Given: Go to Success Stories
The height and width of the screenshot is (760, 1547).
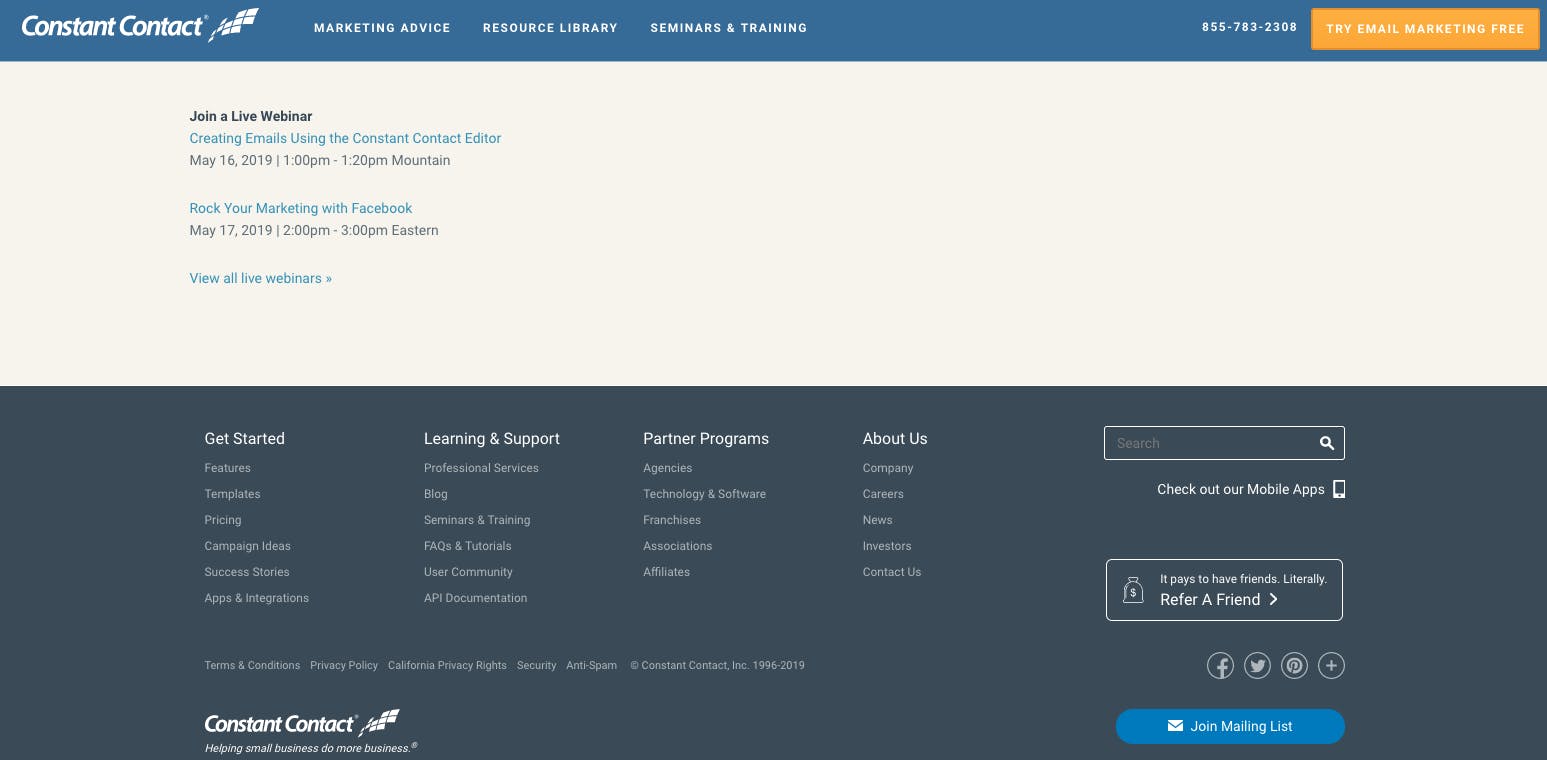Looking at the screenshot, I should 247,572.
